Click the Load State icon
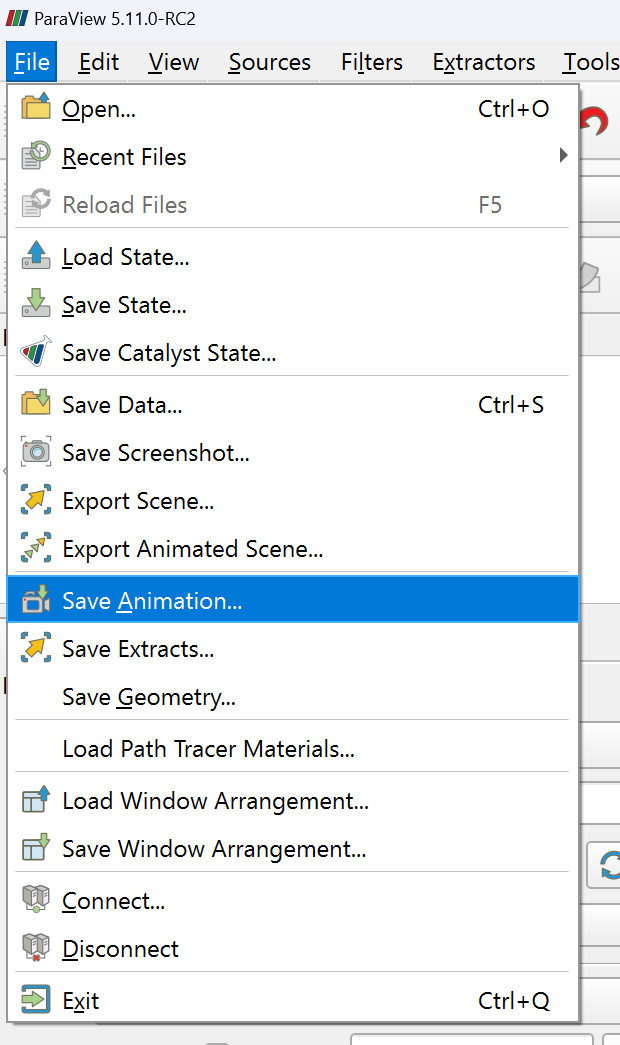 point(36,257)
